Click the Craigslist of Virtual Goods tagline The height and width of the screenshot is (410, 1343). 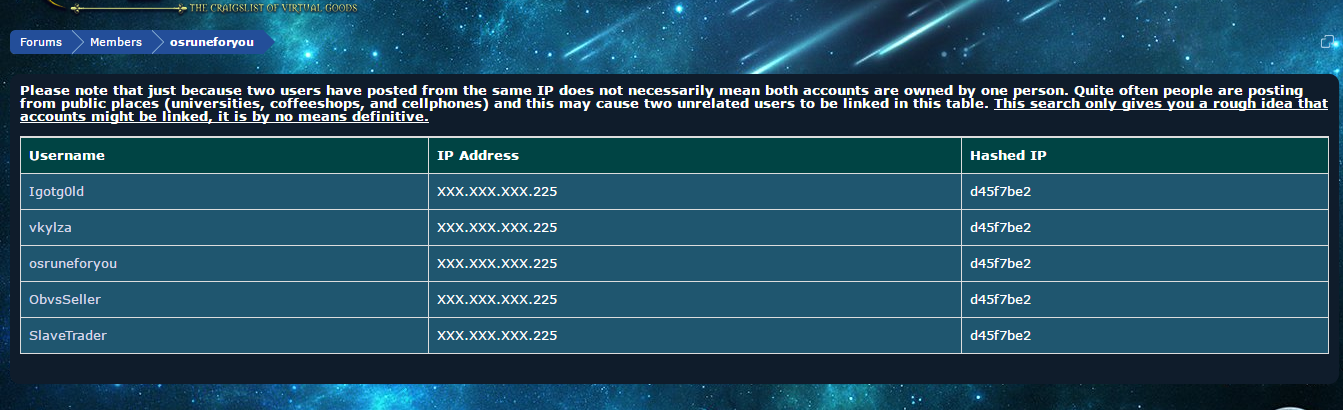pyautogui.click(x=273, y=7)
